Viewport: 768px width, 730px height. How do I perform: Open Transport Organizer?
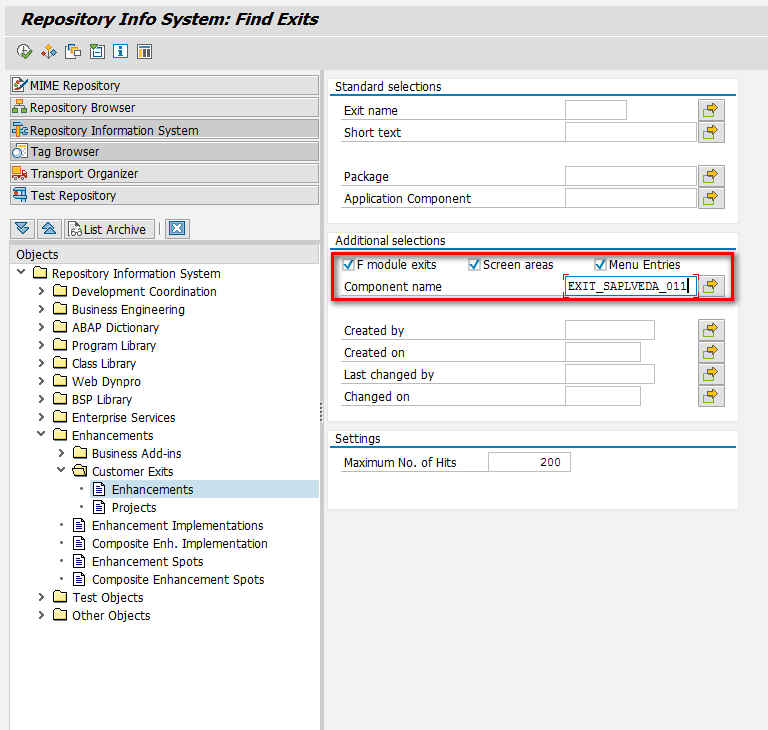point(165,173)
